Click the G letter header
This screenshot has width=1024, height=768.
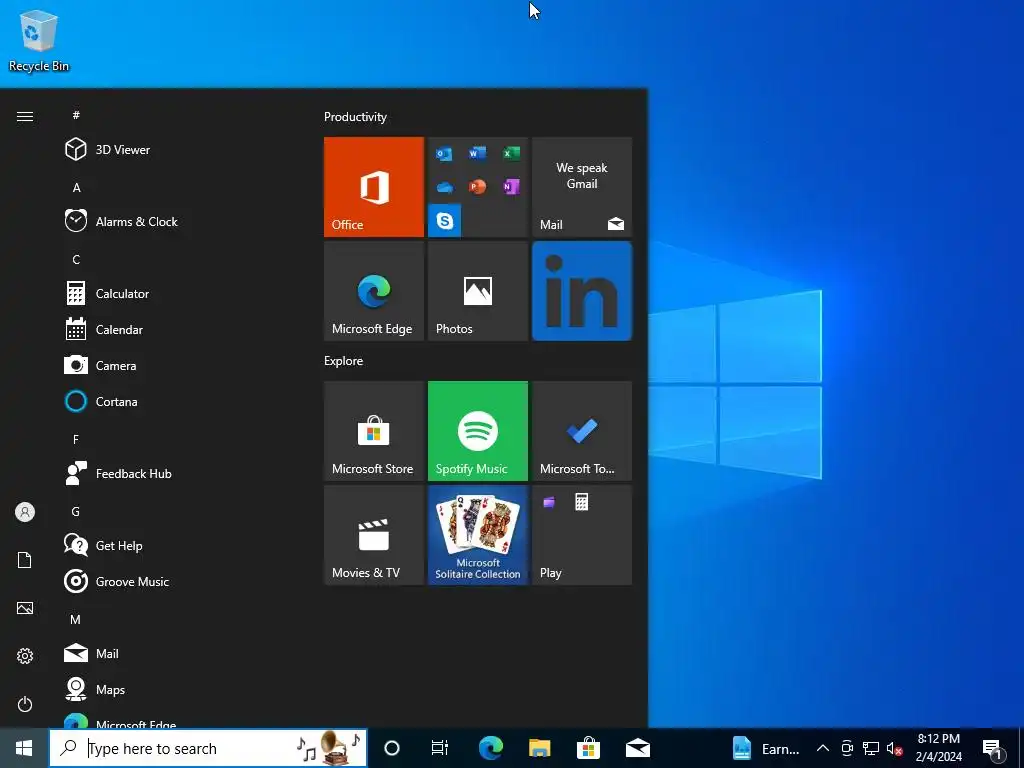pyautogui.click(x=76, y=511)
